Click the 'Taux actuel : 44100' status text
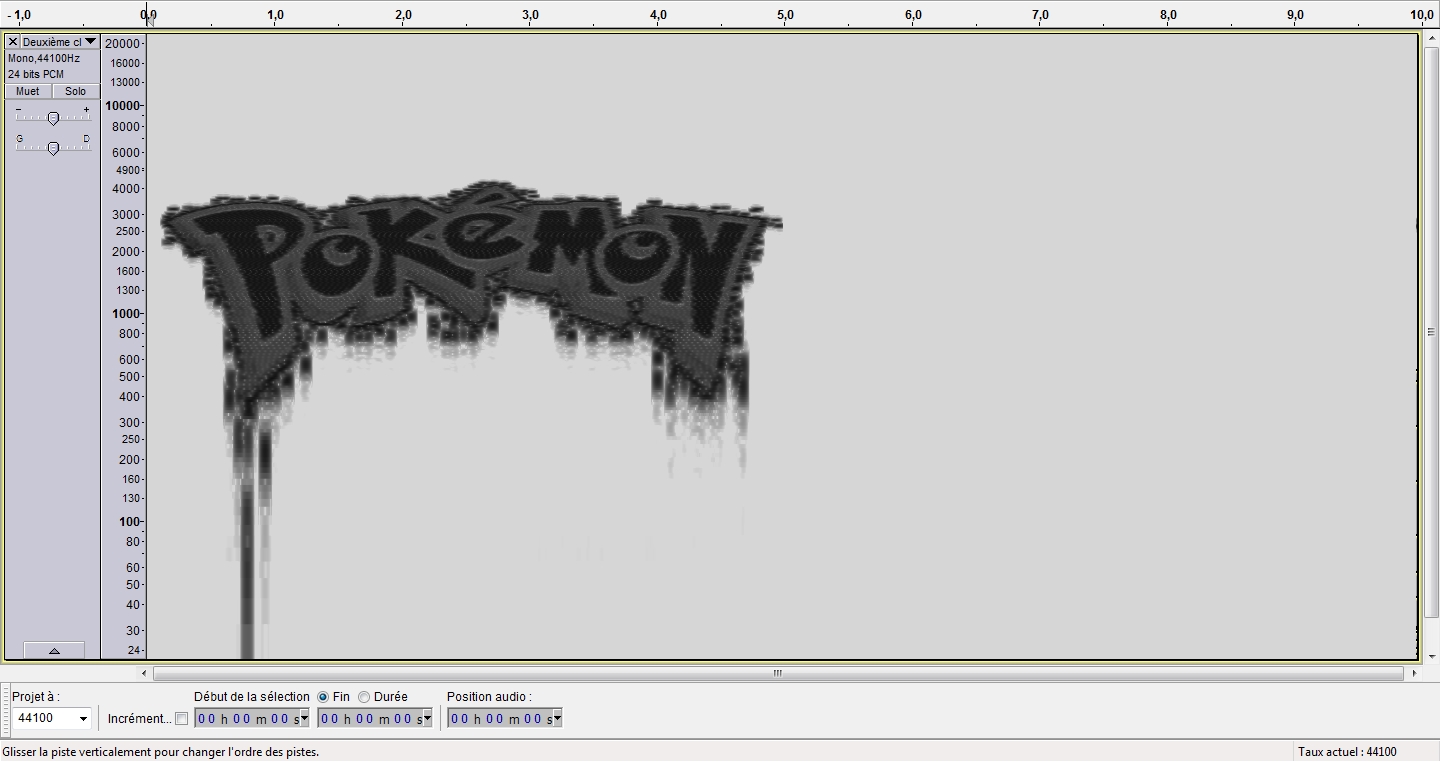Image resolution: width=1440 pixels, height=762 pixels. 1347,752
